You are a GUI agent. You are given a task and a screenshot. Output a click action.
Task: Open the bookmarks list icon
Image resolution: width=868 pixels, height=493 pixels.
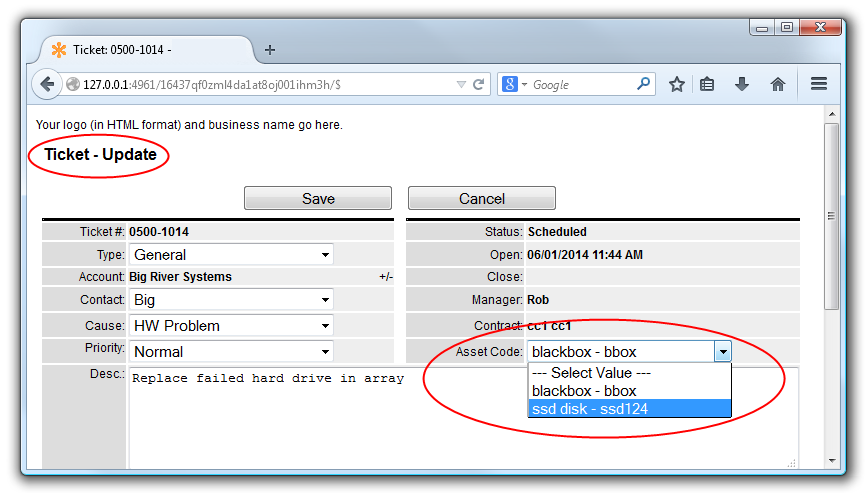coord(707,85)
